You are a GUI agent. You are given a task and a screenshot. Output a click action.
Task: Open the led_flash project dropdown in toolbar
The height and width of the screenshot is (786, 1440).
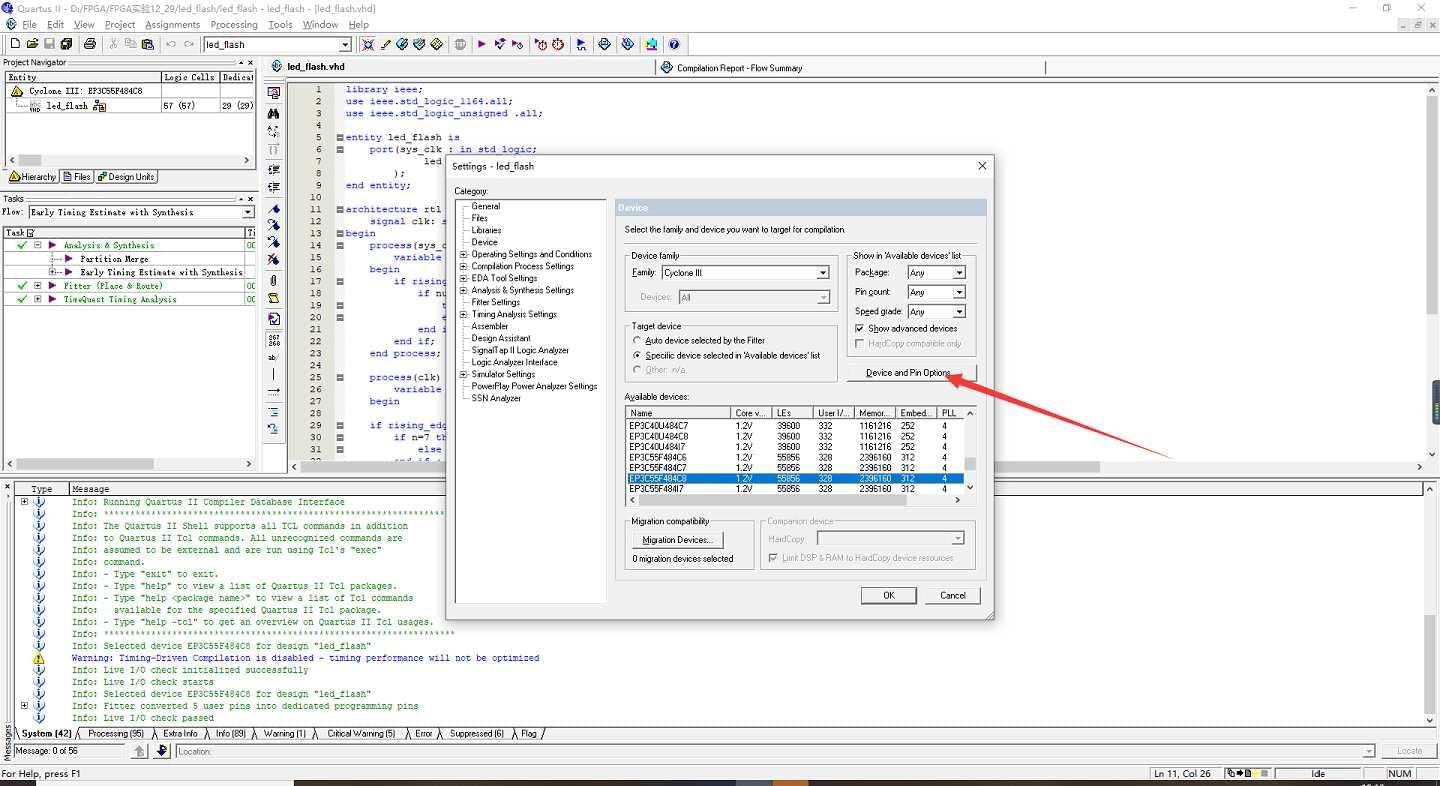tap(345, 44)
